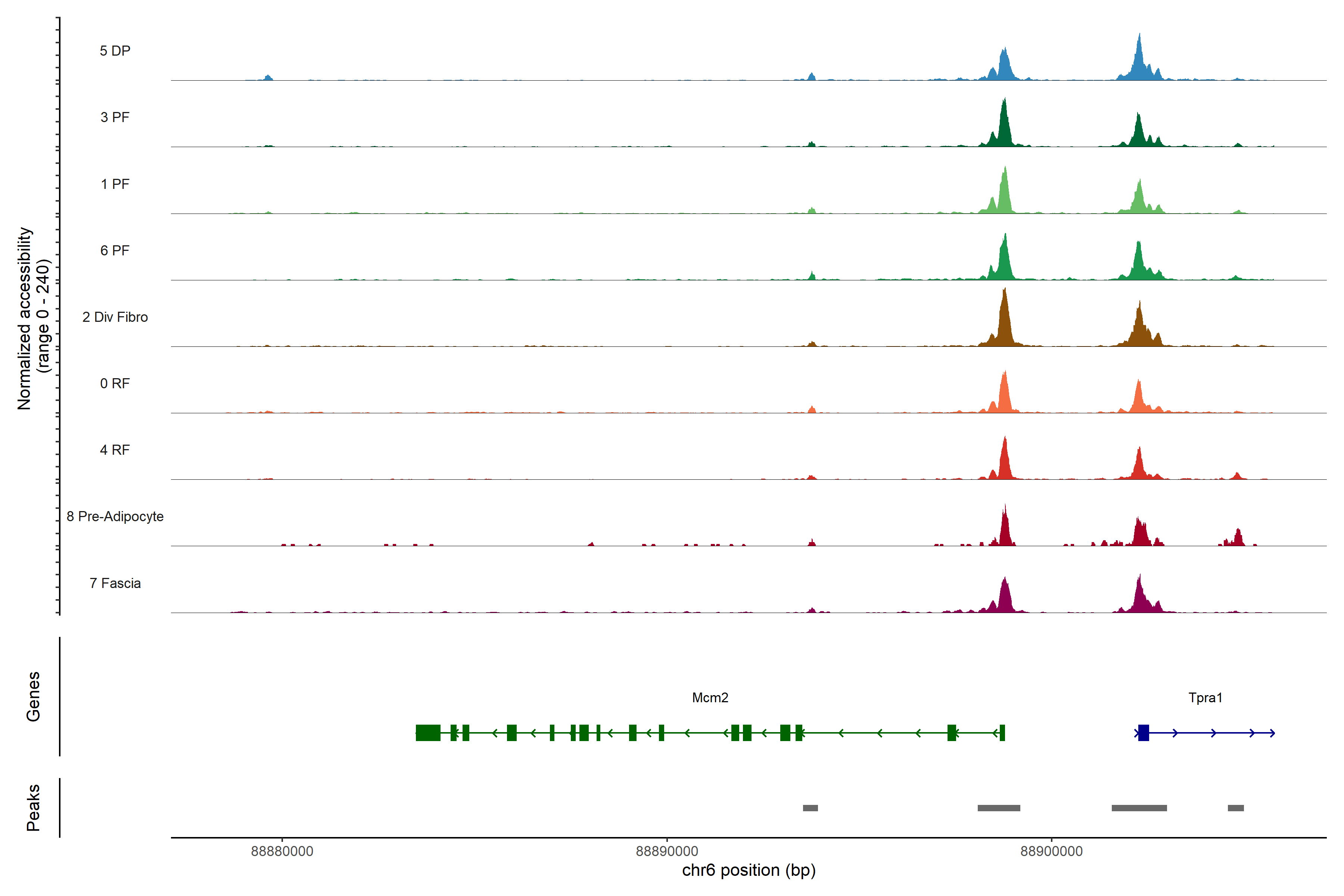Click the 8 Pre-Adipocyte track label
This screenshot has height=896, width=1344.
tap(115, 517)
